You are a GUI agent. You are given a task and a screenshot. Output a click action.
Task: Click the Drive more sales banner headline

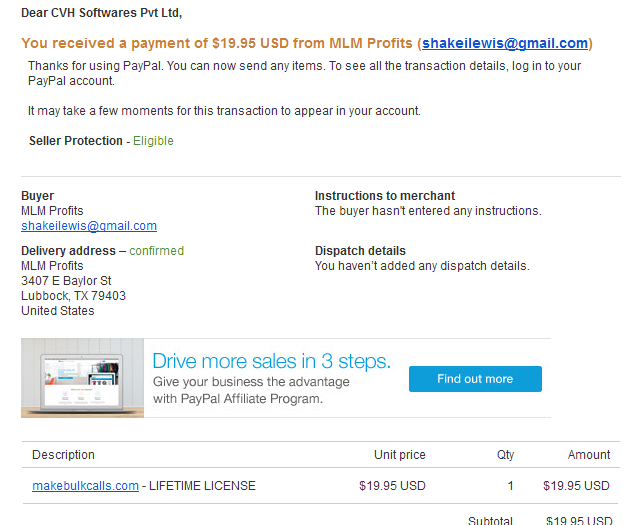pyautogui.click(x=271, y=361)
